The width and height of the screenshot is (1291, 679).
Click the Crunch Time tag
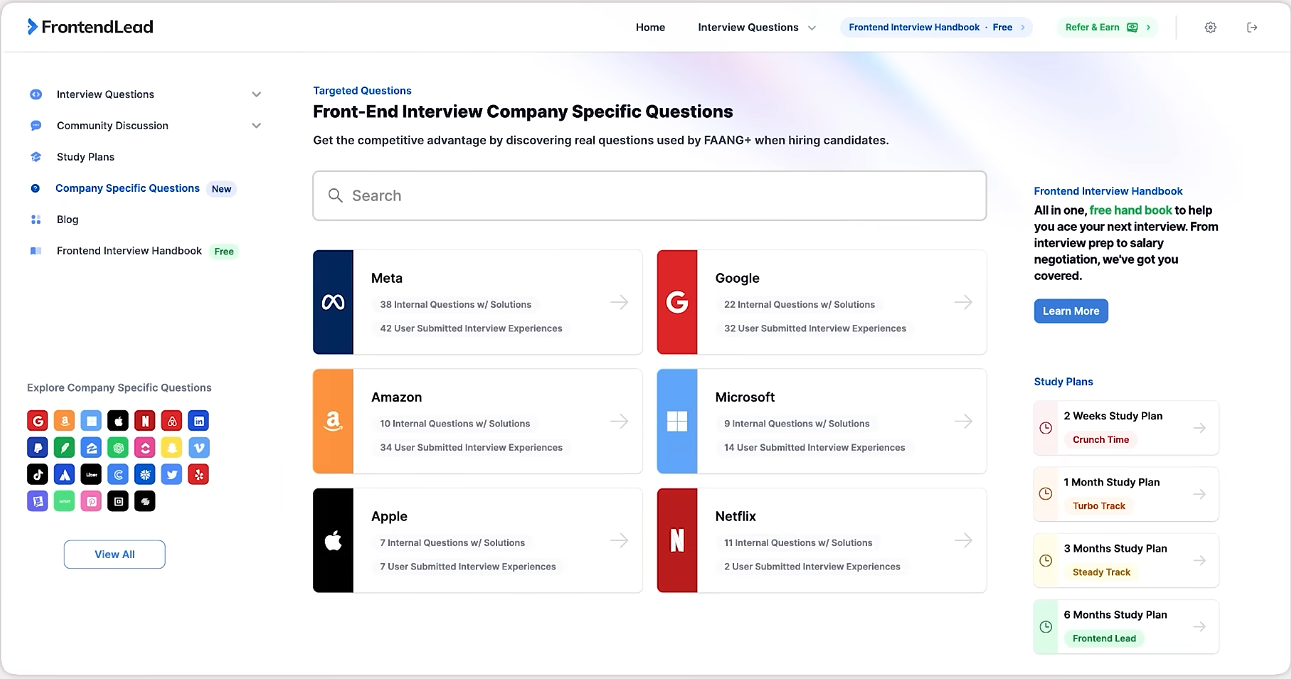pyautogui.click(x=1101, y=440)
